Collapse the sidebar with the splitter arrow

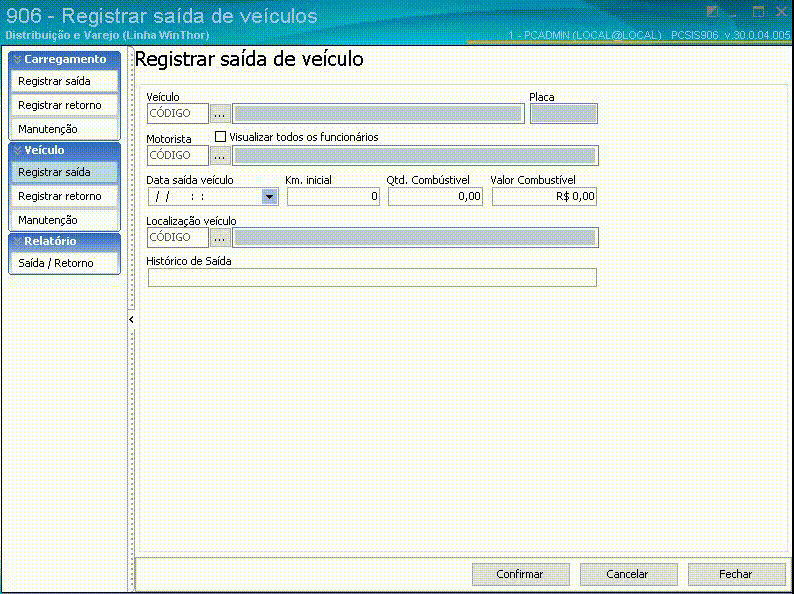click(x=131, y=320)
